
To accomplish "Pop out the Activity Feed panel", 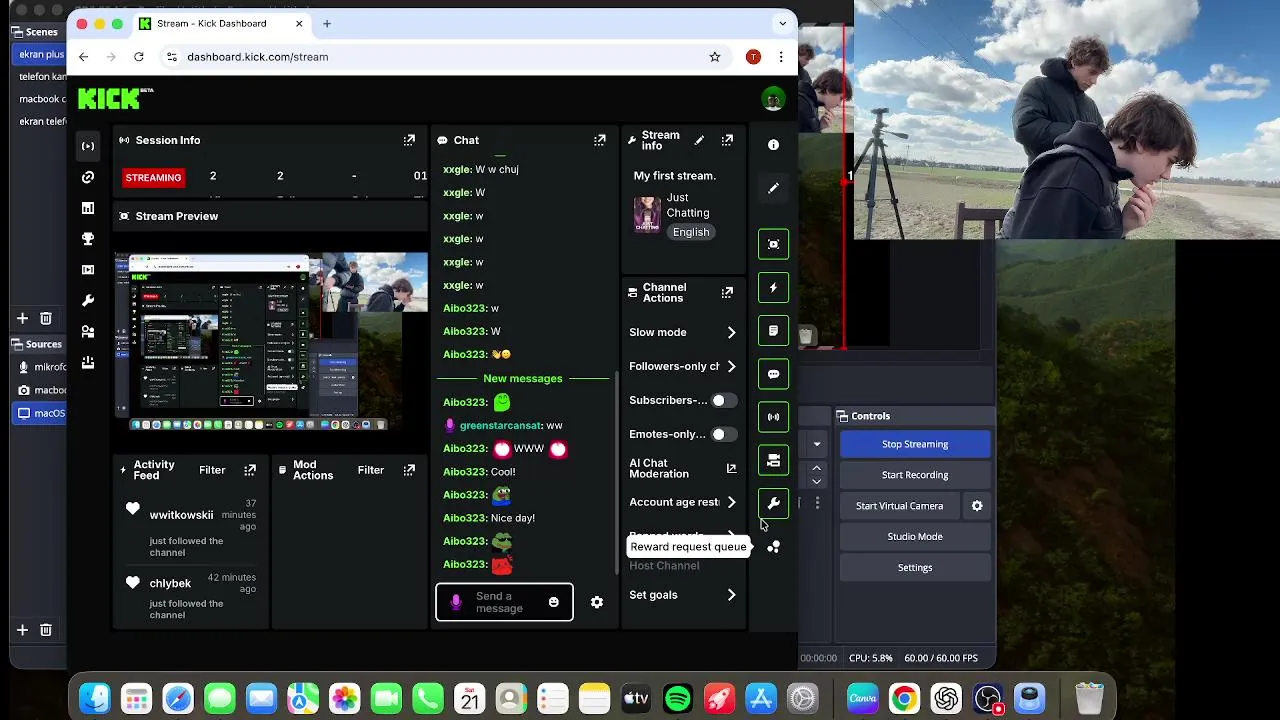I will pos(250,470).
